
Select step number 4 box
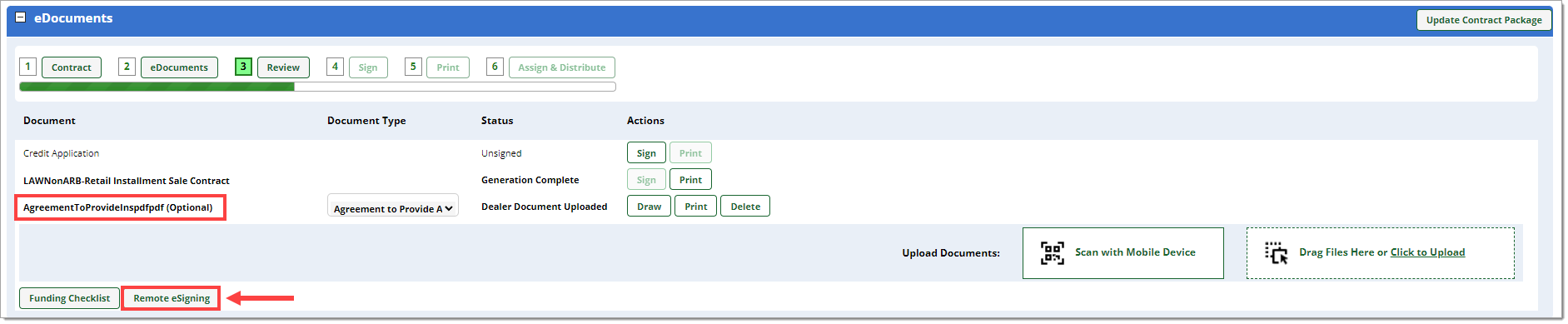(x=335, y=67)
